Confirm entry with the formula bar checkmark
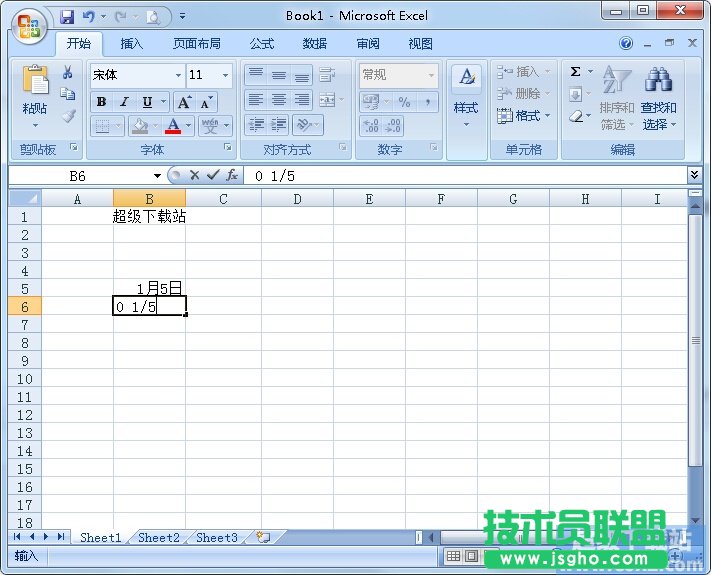The width and height of the screenshot is (711, 575). (213, 175)
